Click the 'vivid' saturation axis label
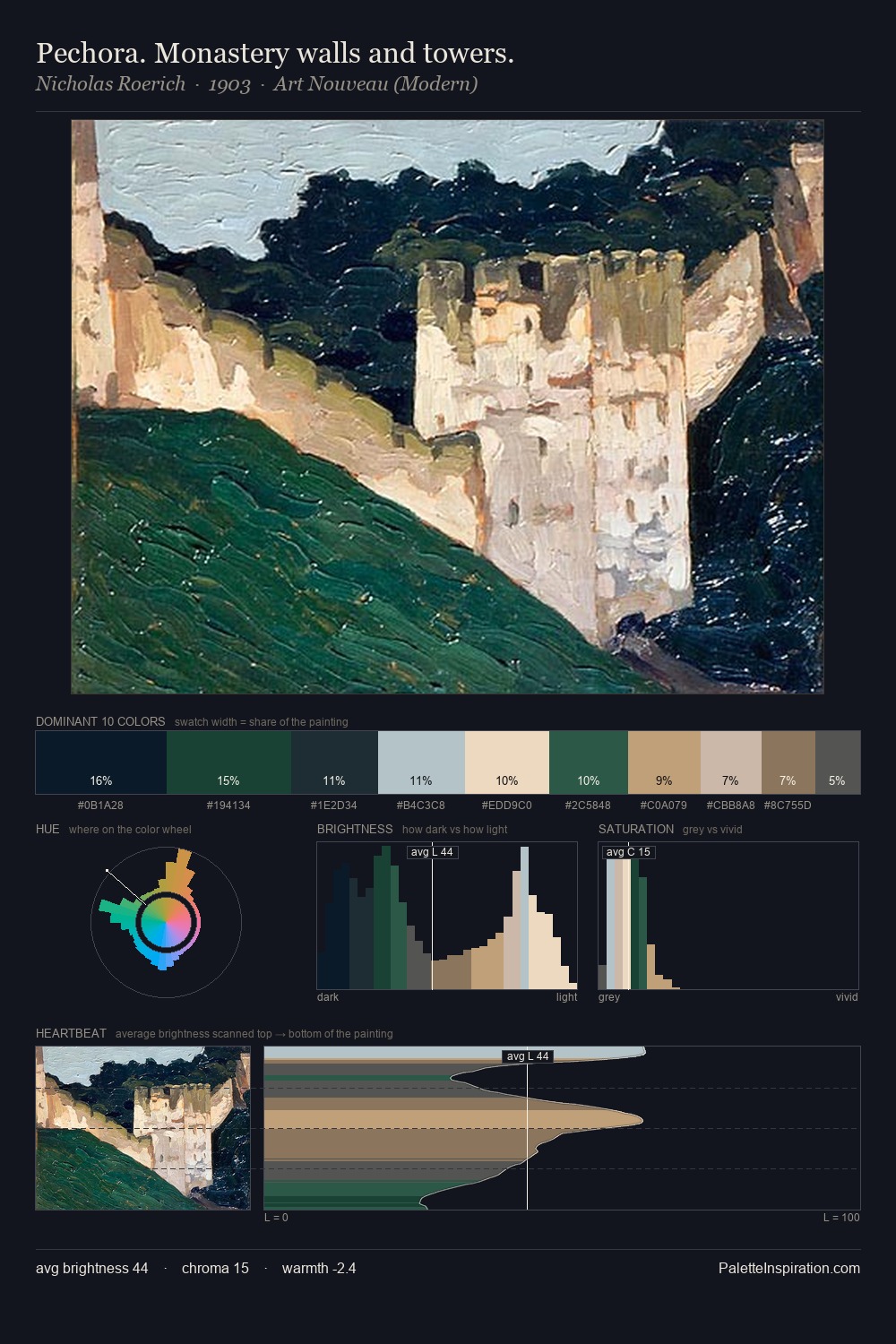 point(847,997)
